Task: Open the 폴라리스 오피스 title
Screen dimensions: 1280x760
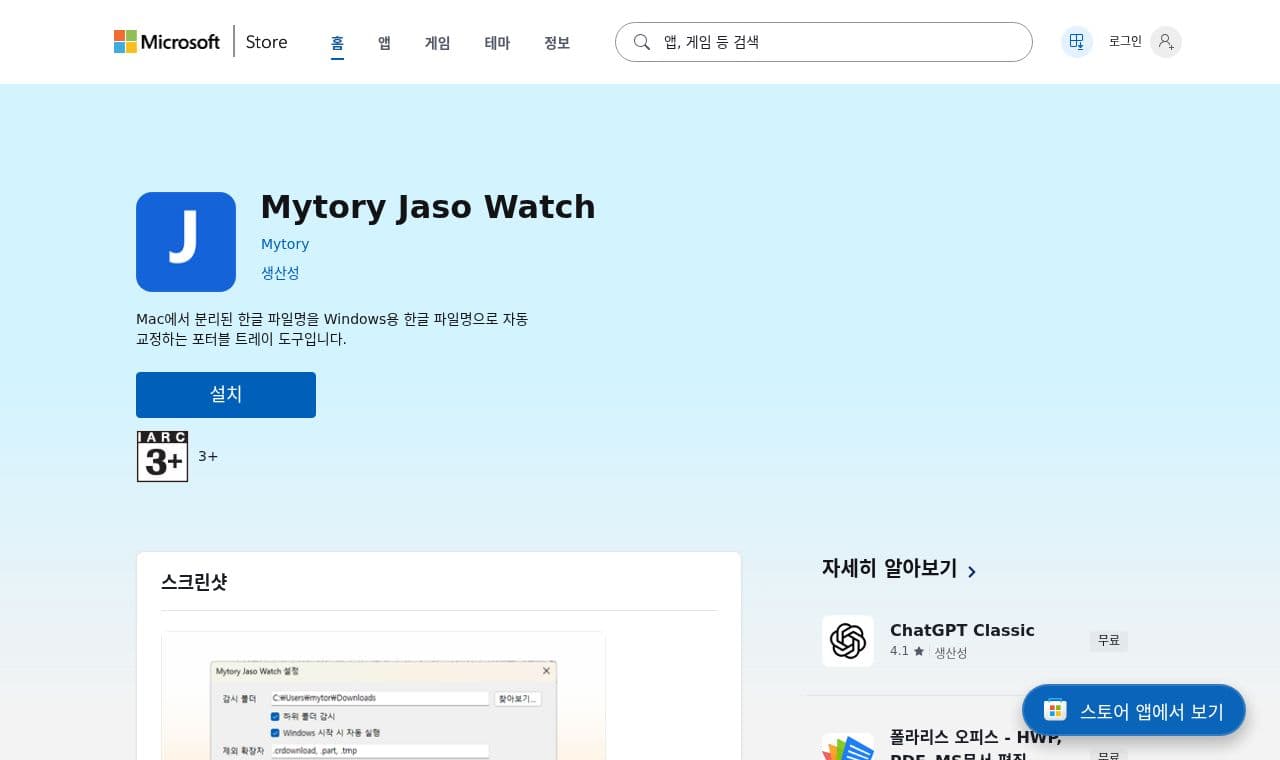Action: pyautogui.click(x=976, y=746)
